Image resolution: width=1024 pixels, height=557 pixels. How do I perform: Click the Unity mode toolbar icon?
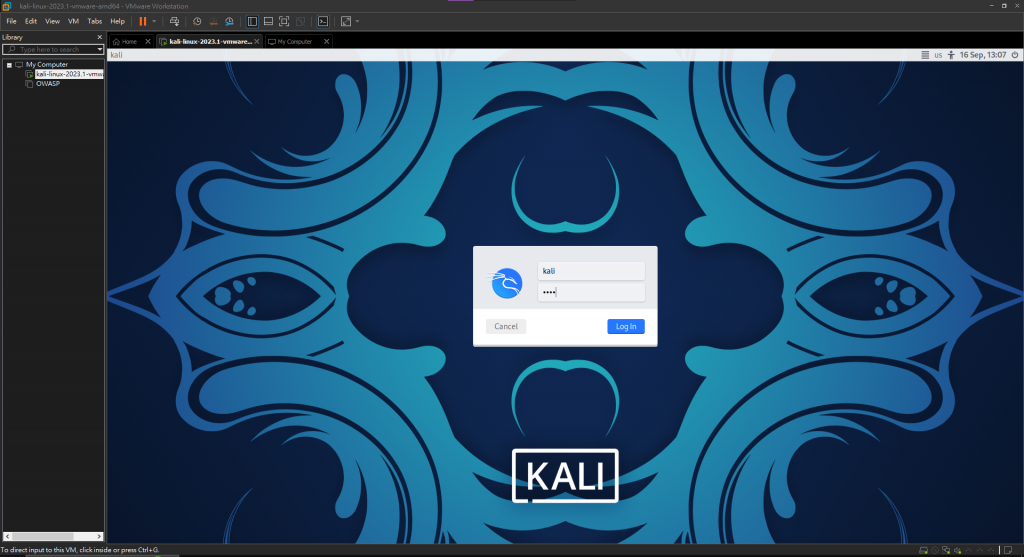click(300, 21)
